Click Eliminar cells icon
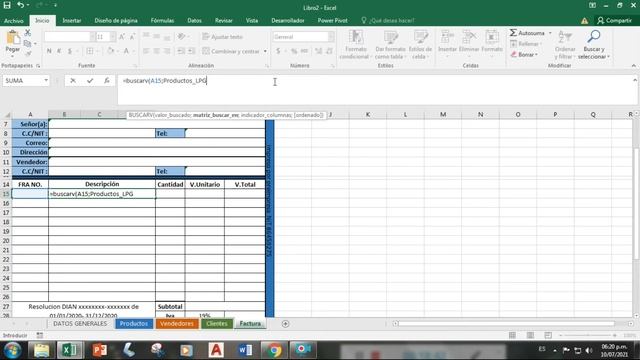Screen dimensions: 640x360 click(469, 37)
